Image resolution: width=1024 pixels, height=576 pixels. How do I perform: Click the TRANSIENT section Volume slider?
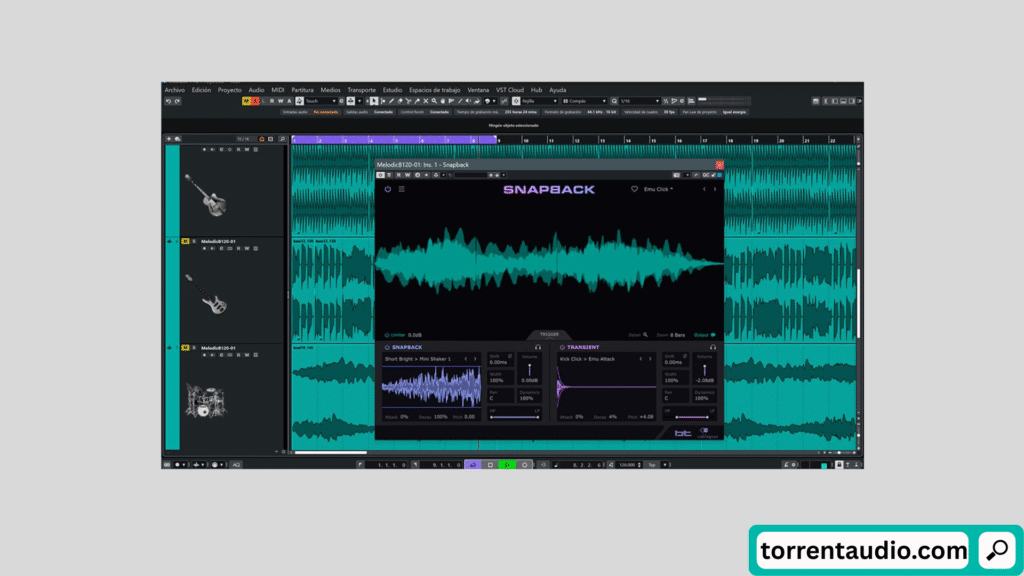[x=705, y=370]
